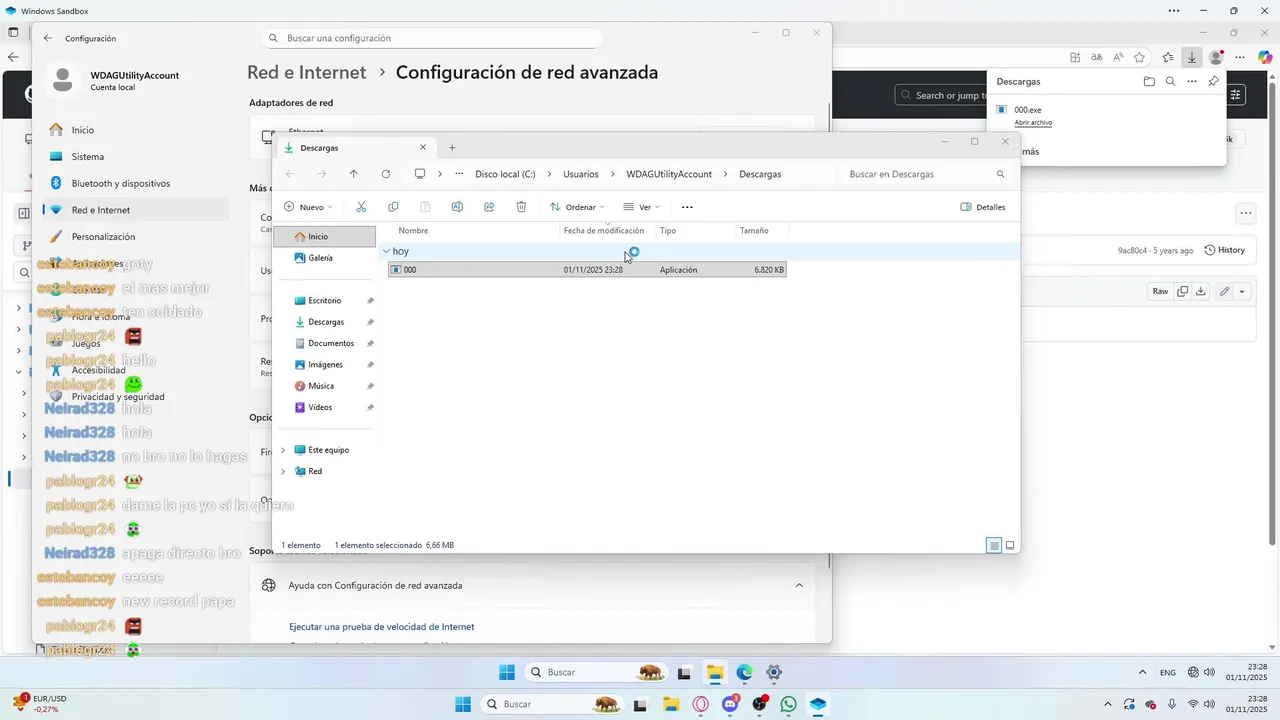Open WhatsApp from the host taskbar
The image size is (1280, 720).
[x=789, y=704]
